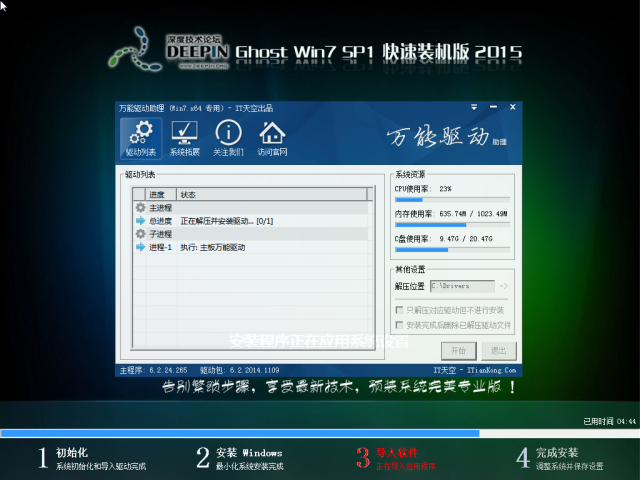The image size is (640, 480).
Task: Click the CPU usage value 23%
Action: pyautogui.click(x=445, y=189)
